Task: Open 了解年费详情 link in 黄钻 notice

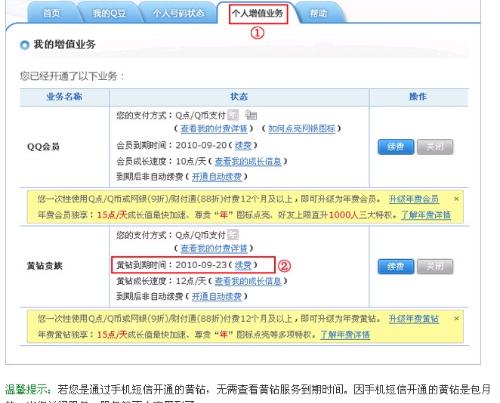Action: tap(345, 334)
